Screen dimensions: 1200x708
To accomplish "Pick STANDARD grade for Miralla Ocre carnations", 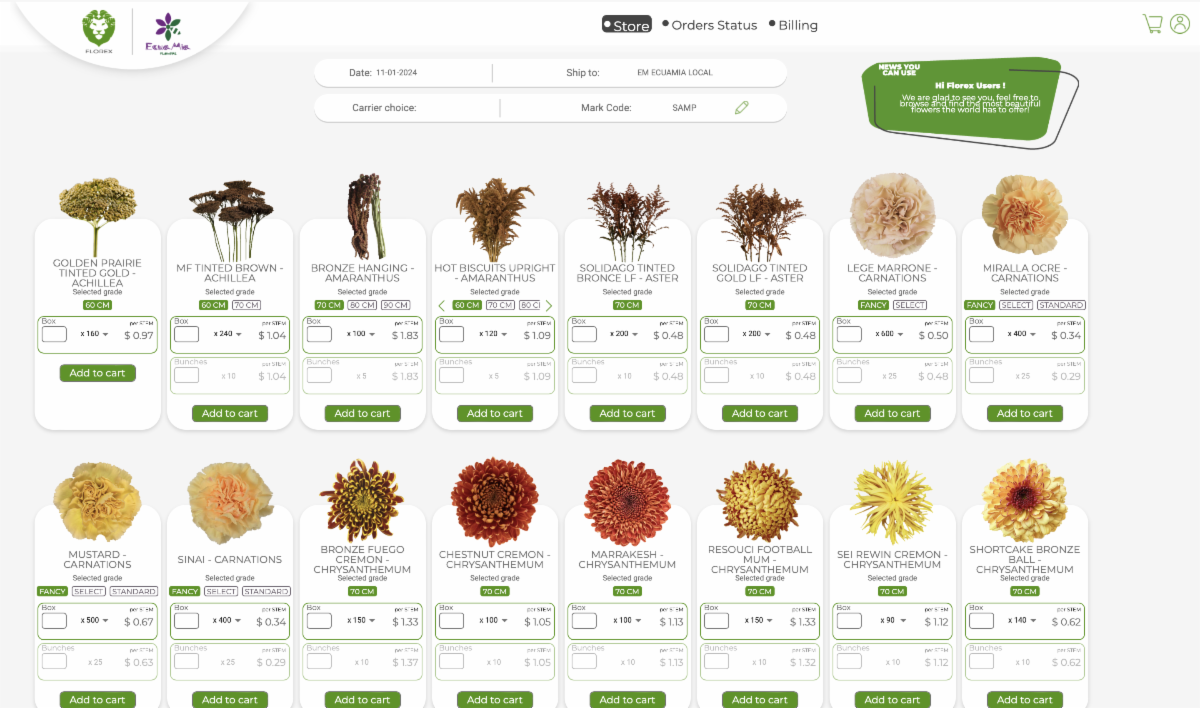I will pyautogui.click(x=1060, y=305).
